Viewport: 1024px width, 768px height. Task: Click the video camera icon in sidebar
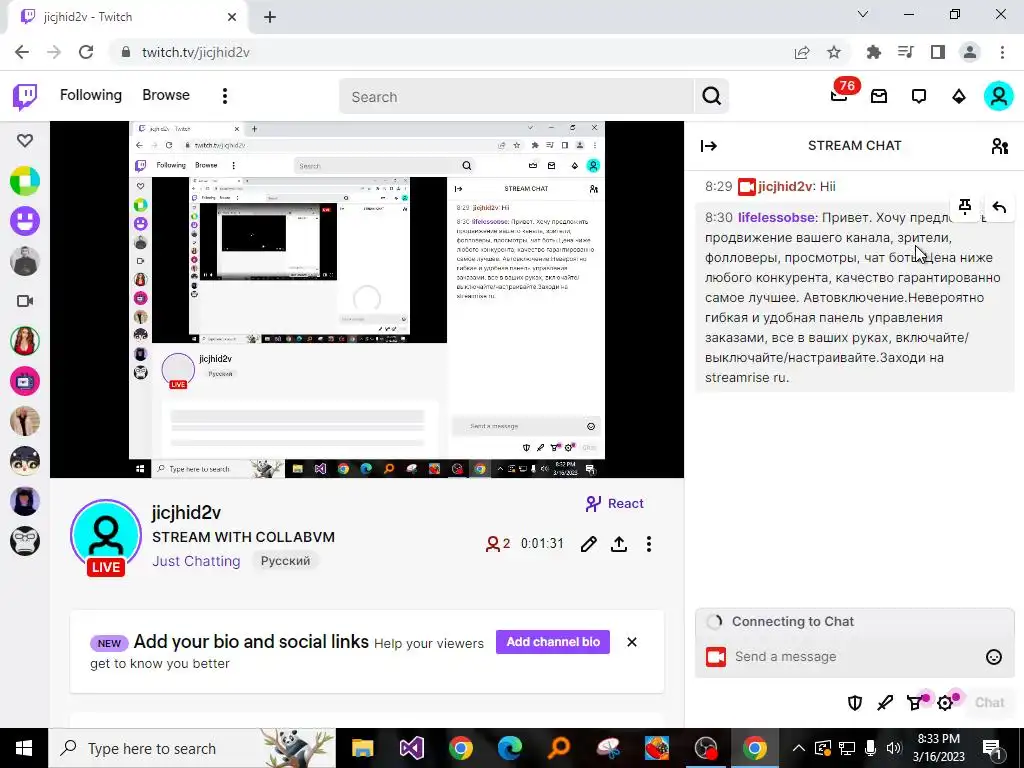pos(25,301)
